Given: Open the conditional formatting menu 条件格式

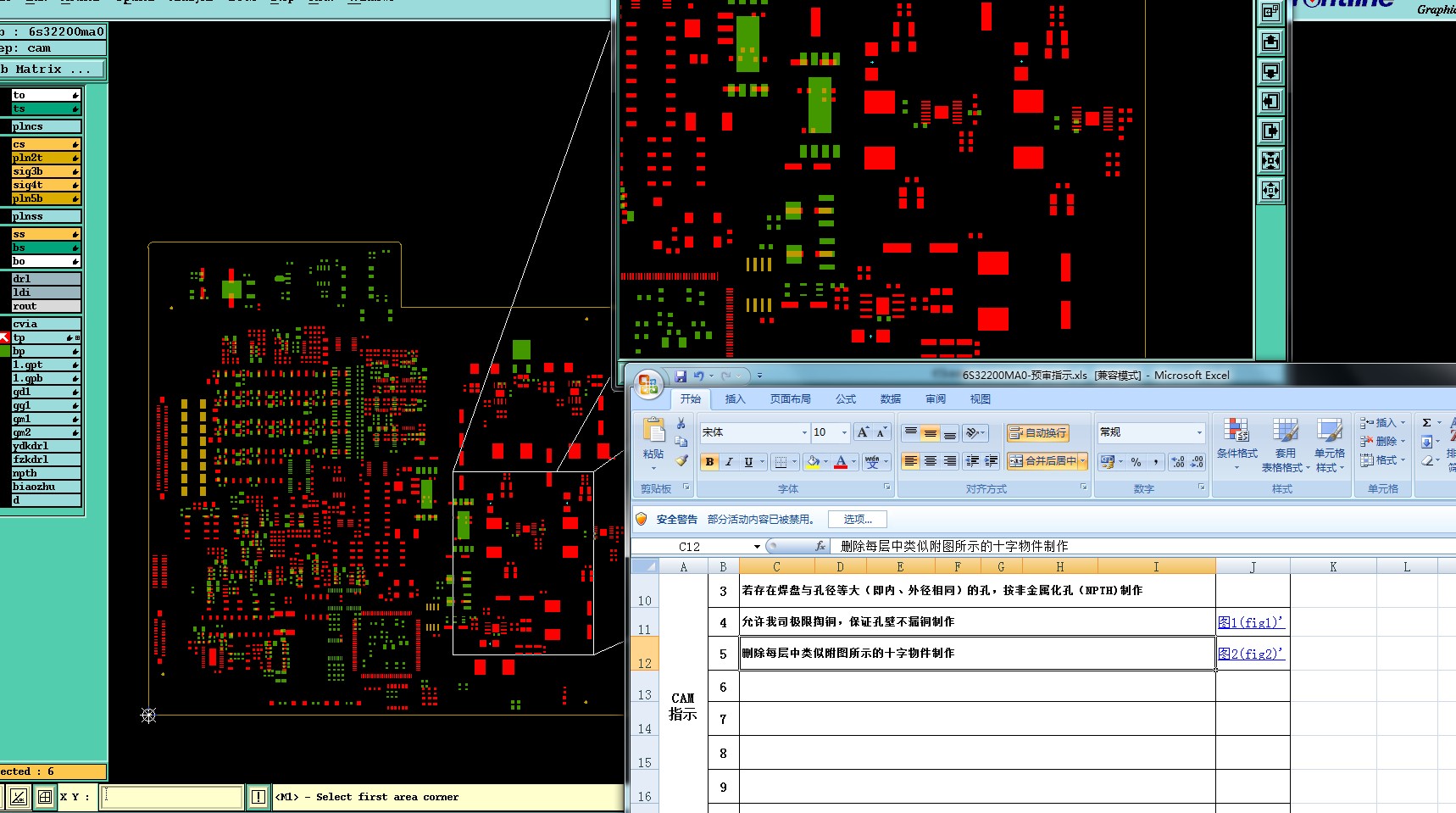Looking at the screenshot, I should [x=1236, y=445].
